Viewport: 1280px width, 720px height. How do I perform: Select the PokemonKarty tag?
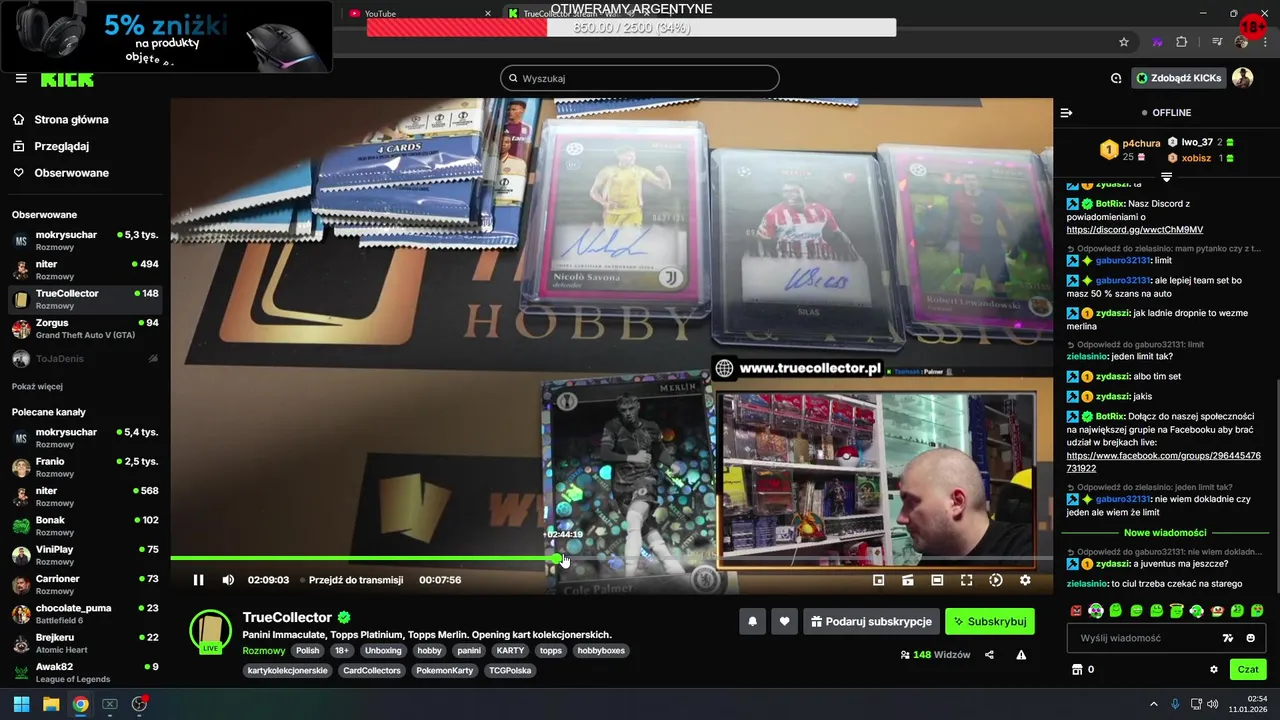[x=444, y=670]
